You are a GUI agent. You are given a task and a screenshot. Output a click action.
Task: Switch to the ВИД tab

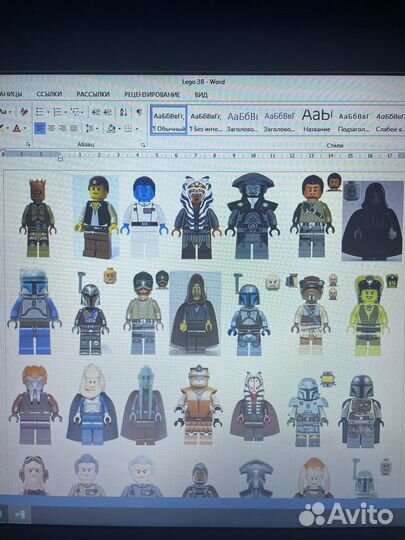coord(201,95)
